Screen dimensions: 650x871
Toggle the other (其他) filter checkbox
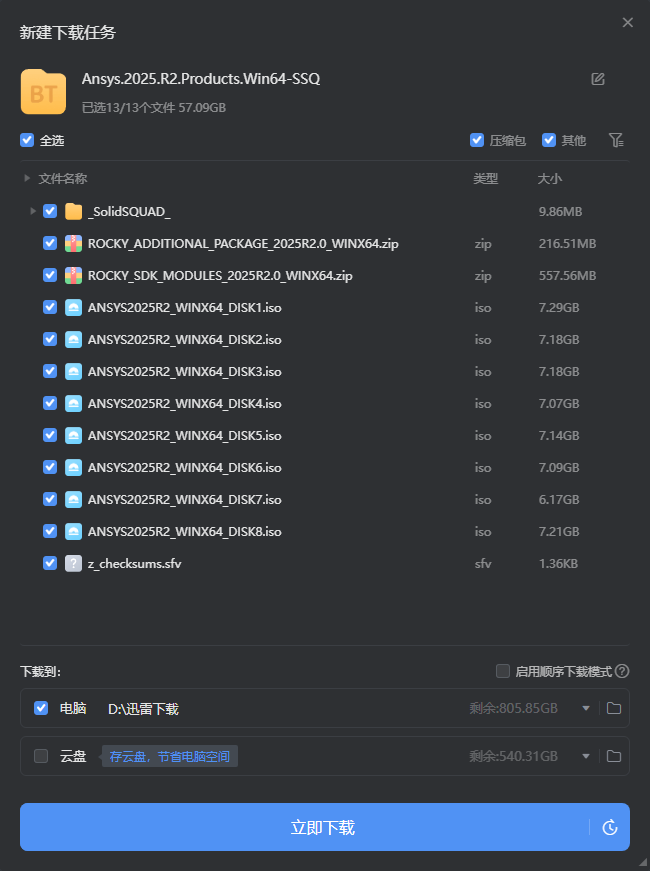tap(549, 140)
